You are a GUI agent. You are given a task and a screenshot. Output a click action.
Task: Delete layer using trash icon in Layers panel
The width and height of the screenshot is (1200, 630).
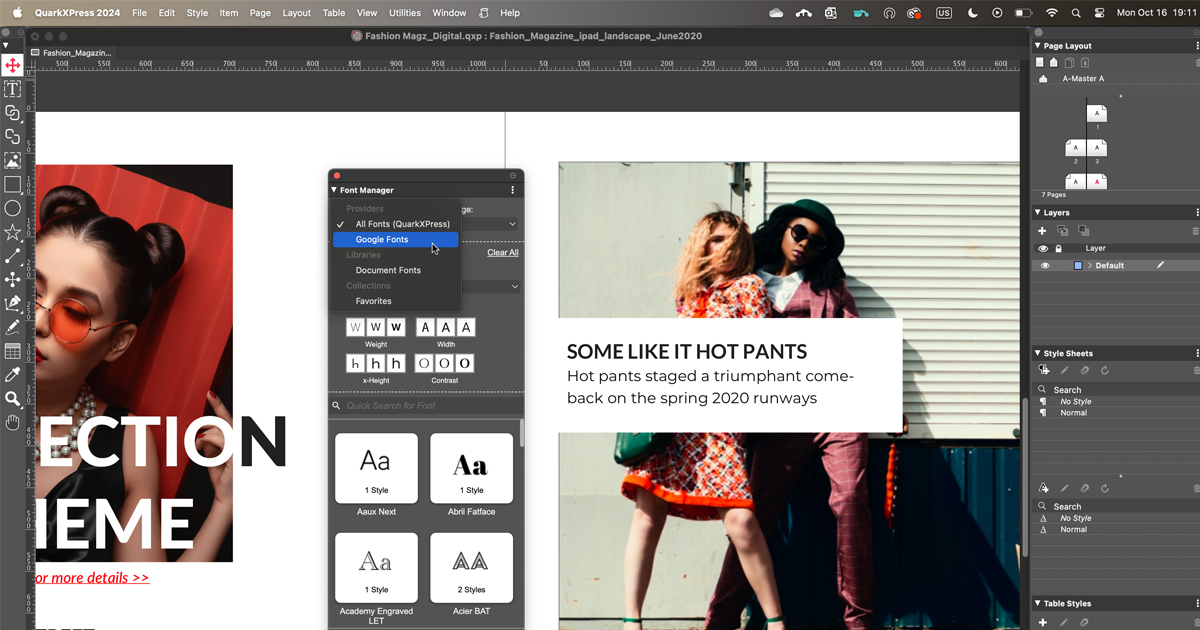(x=1195, y=231)
